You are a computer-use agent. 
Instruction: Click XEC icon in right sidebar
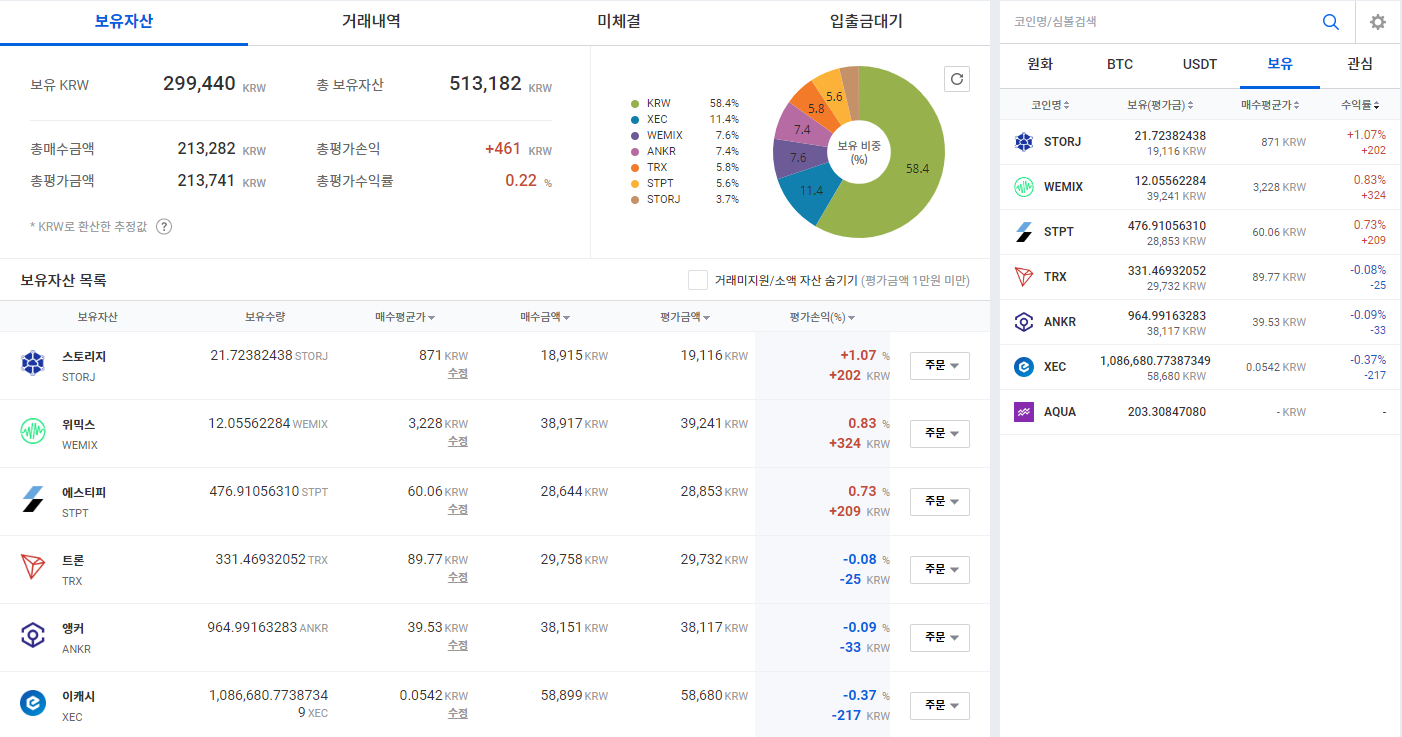pos(1024,367)
